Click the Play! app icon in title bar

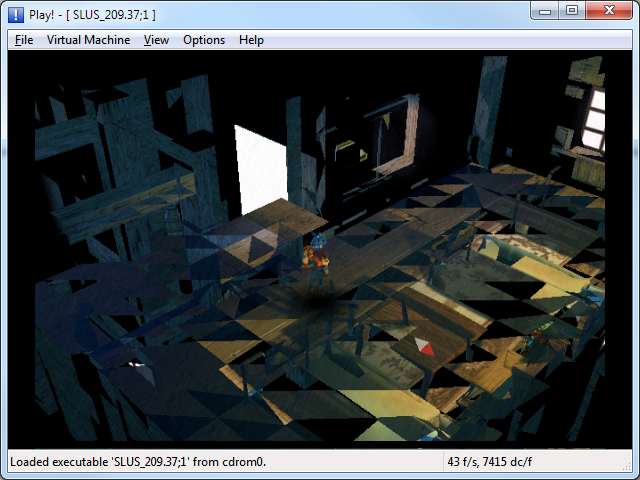click(x=16, y=15)
